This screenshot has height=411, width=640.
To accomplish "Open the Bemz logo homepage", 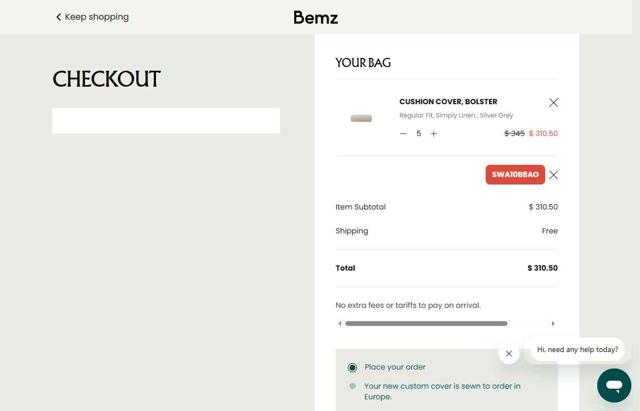I will coord(315,17).
